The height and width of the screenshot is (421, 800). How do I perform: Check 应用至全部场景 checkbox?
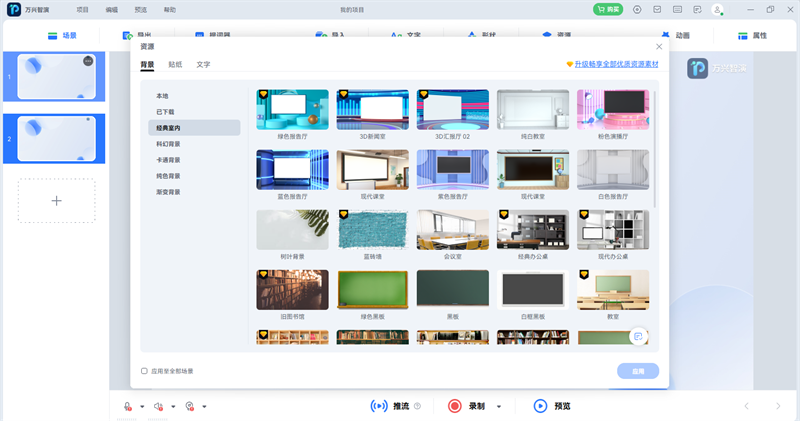pos(144,371)
